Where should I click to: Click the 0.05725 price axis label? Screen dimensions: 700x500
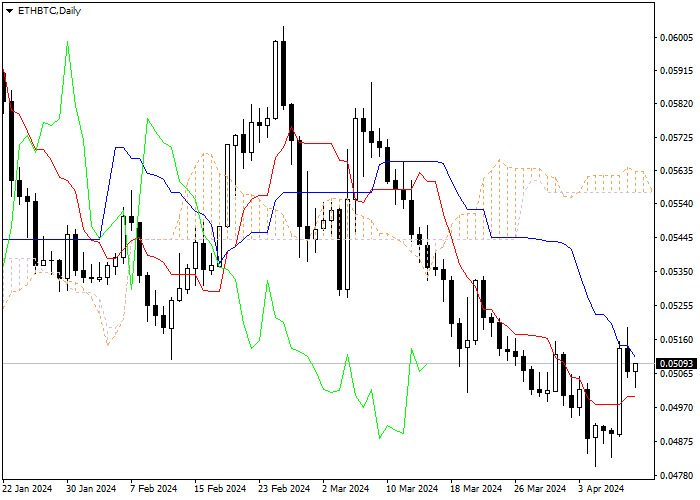677,138
